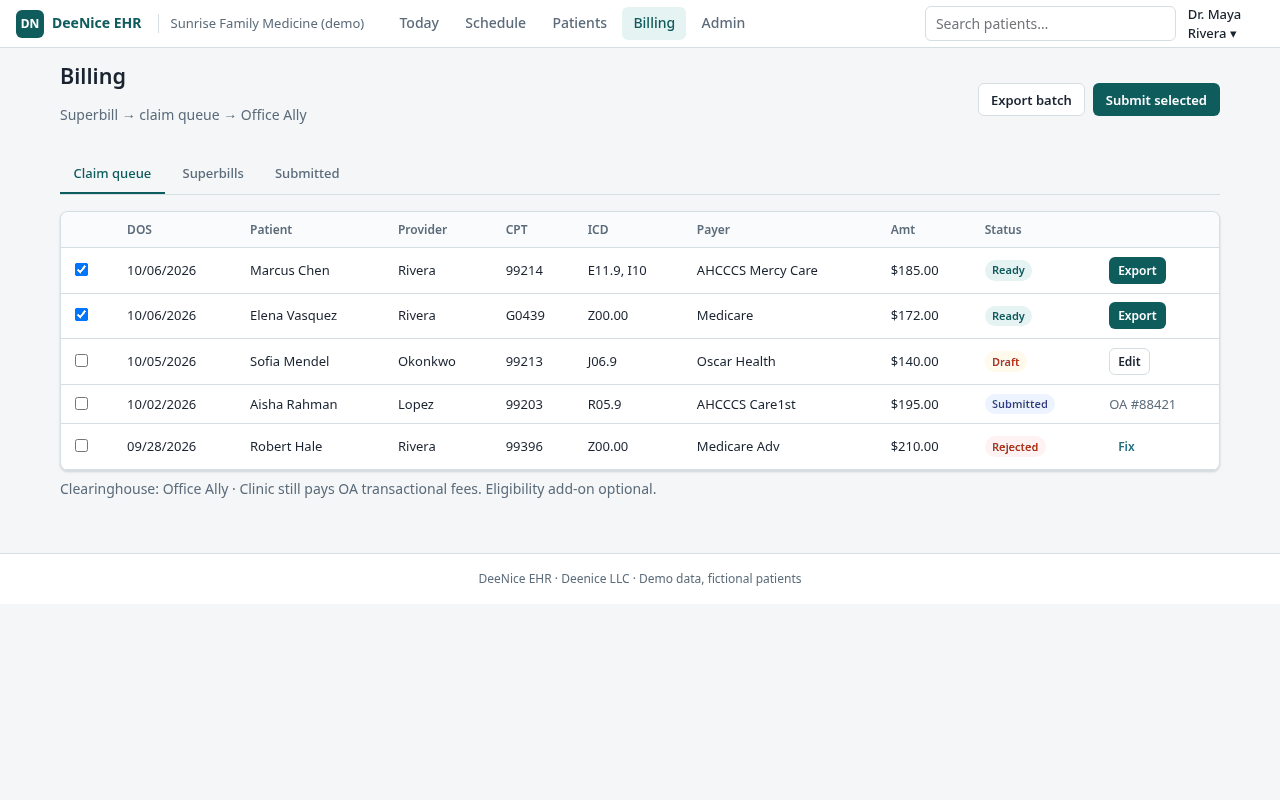The image size is (1280, 800).
Task: Switch to the Submitted tab
Action: [307, 174]
